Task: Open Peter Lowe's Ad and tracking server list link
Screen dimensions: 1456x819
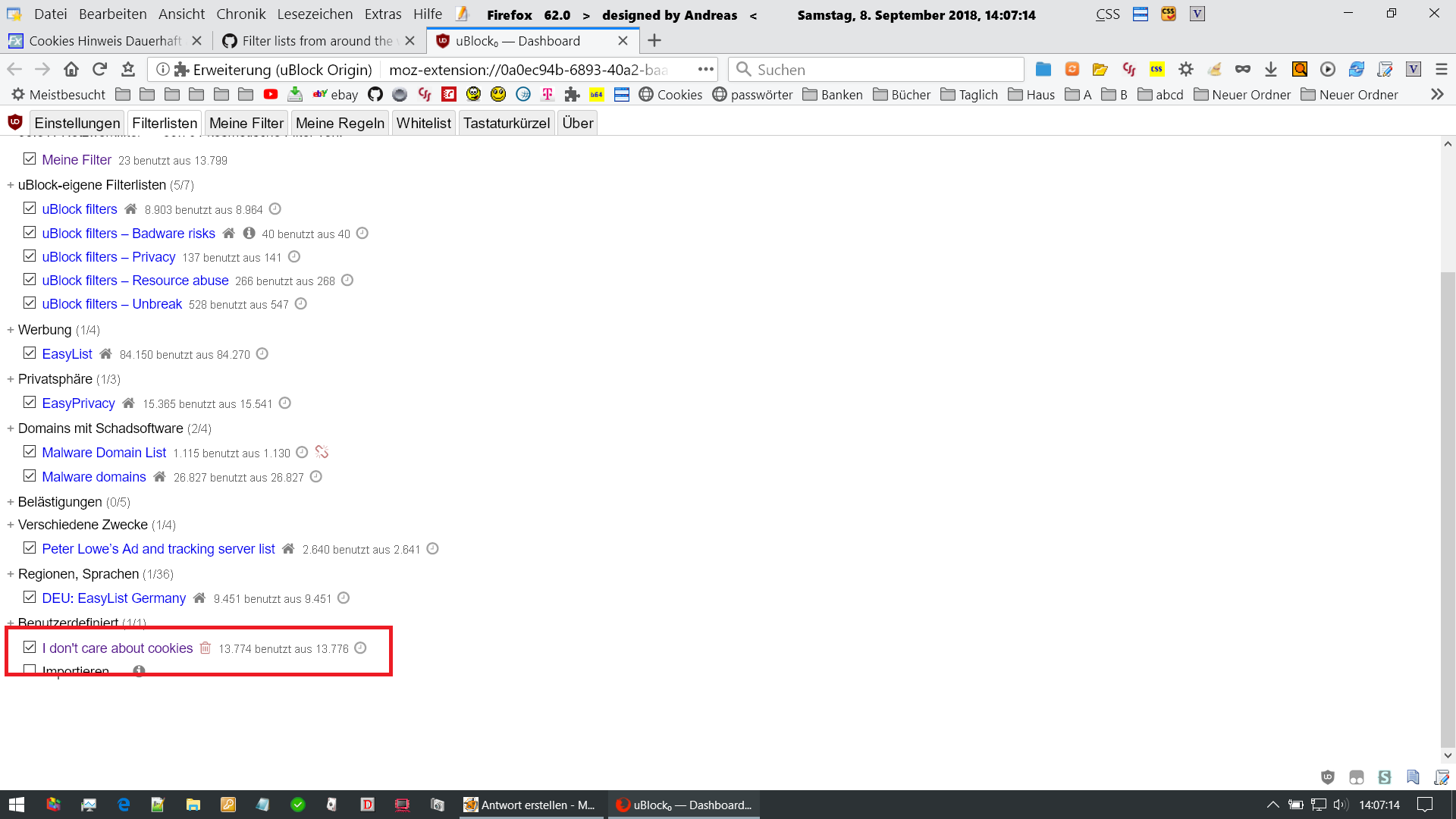Action: point(158,549)
